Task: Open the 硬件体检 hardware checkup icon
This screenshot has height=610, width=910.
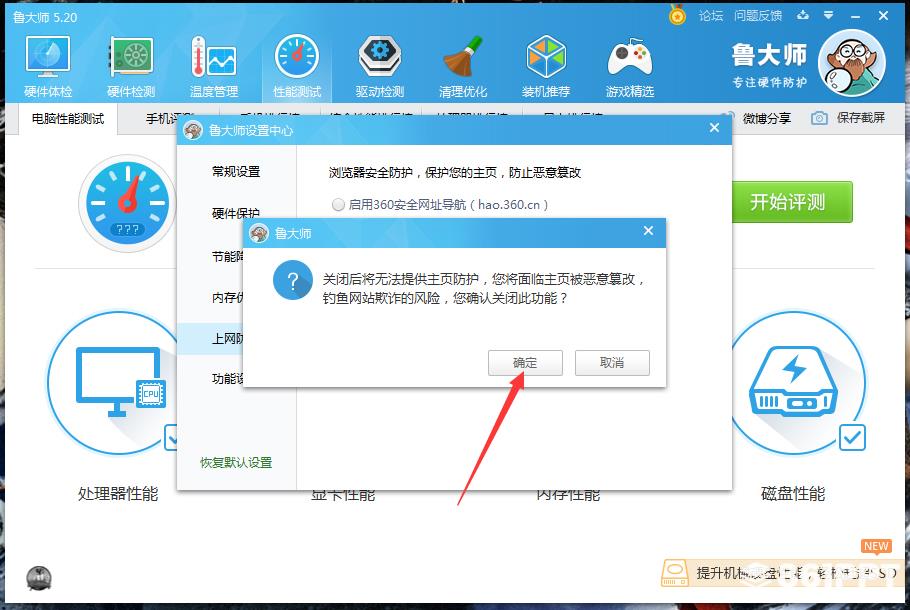Action: tap(48, 66)
